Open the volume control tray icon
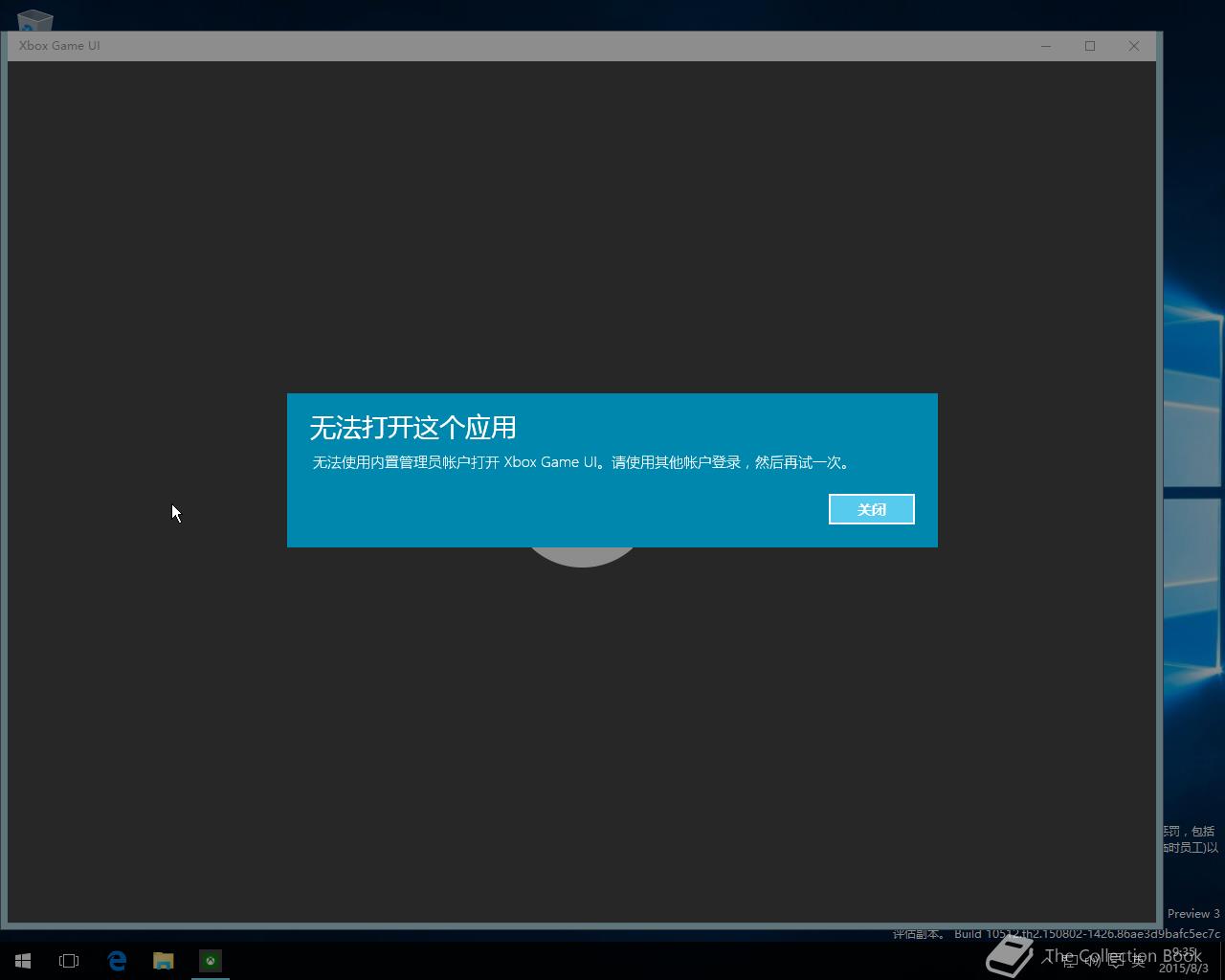Screen dimensions: 1225x980 coord(1093,960)
